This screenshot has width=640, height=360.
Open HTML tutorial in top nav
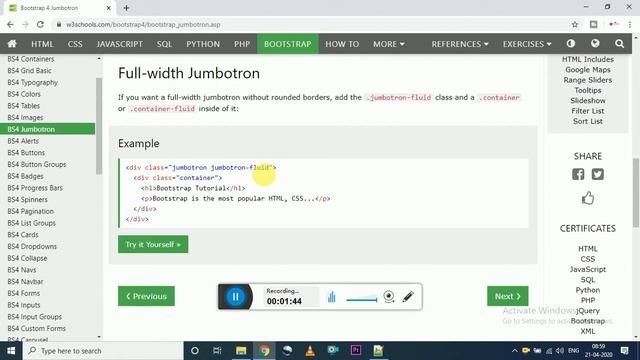42,44
